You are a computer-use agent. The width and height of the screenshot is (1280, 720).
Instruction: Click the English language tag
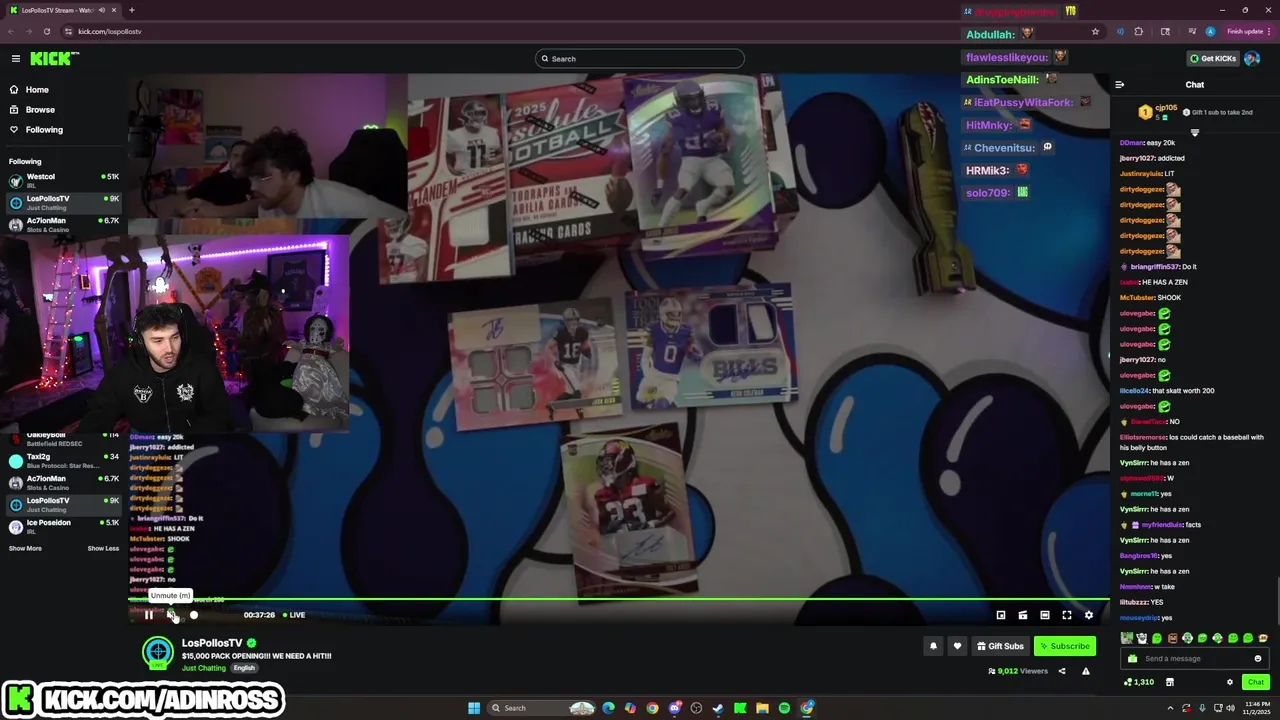click(244, 668)
